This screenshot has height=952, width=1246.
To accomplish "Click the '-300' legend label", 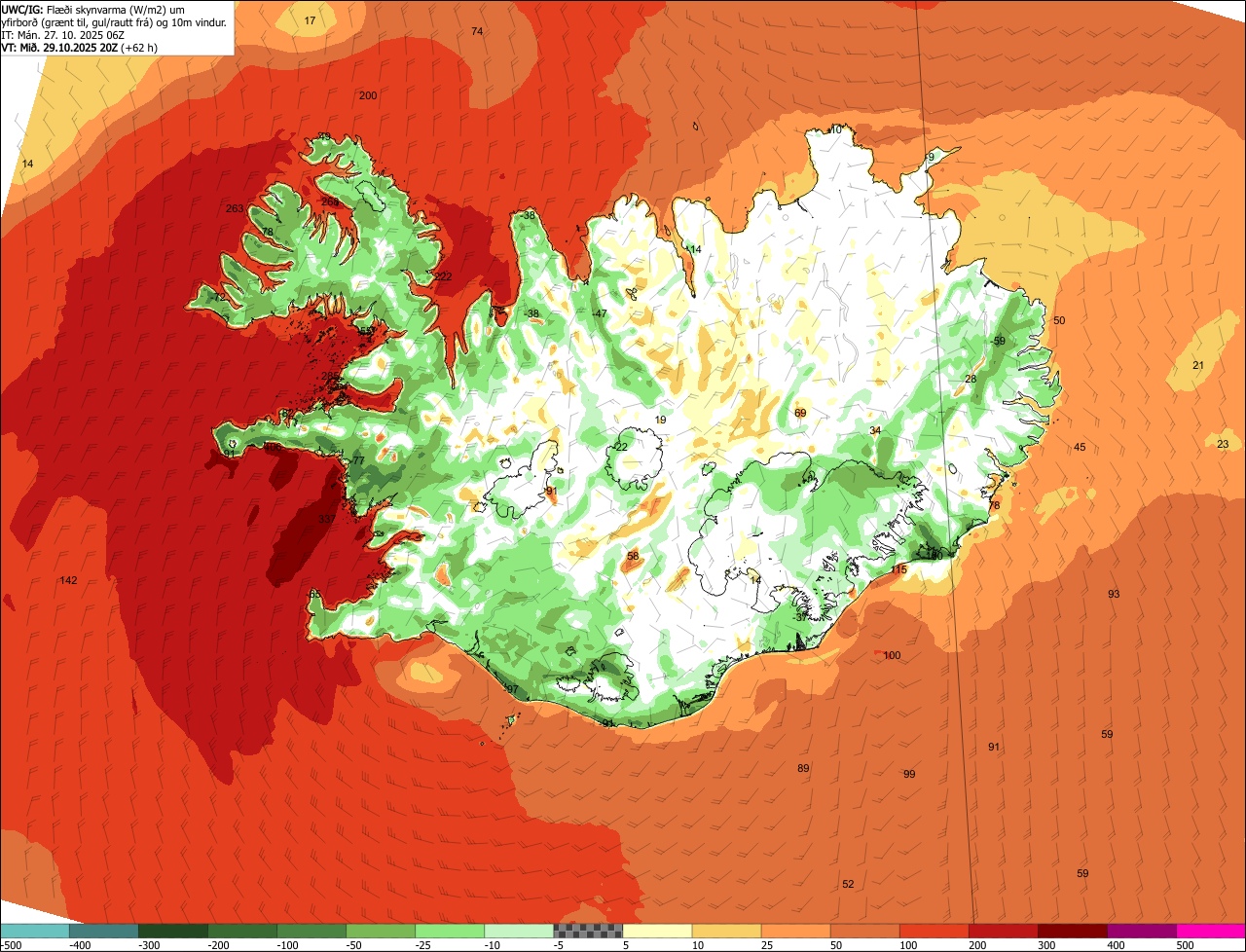I will pyautogui.click(x=150, y=945).
